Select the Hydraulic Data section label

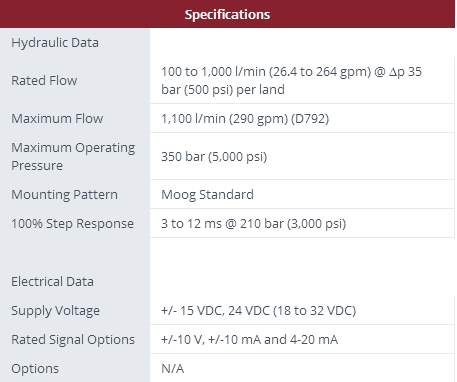55,43
